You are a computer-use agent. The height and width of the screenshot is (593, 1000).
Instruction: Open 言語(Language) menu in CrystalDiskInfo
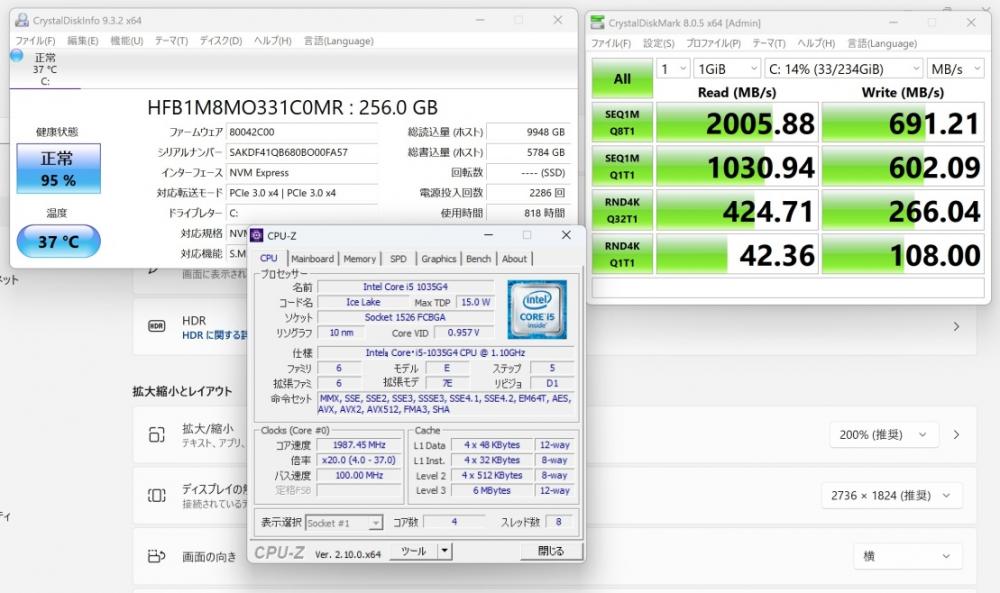tap(339, 41)
